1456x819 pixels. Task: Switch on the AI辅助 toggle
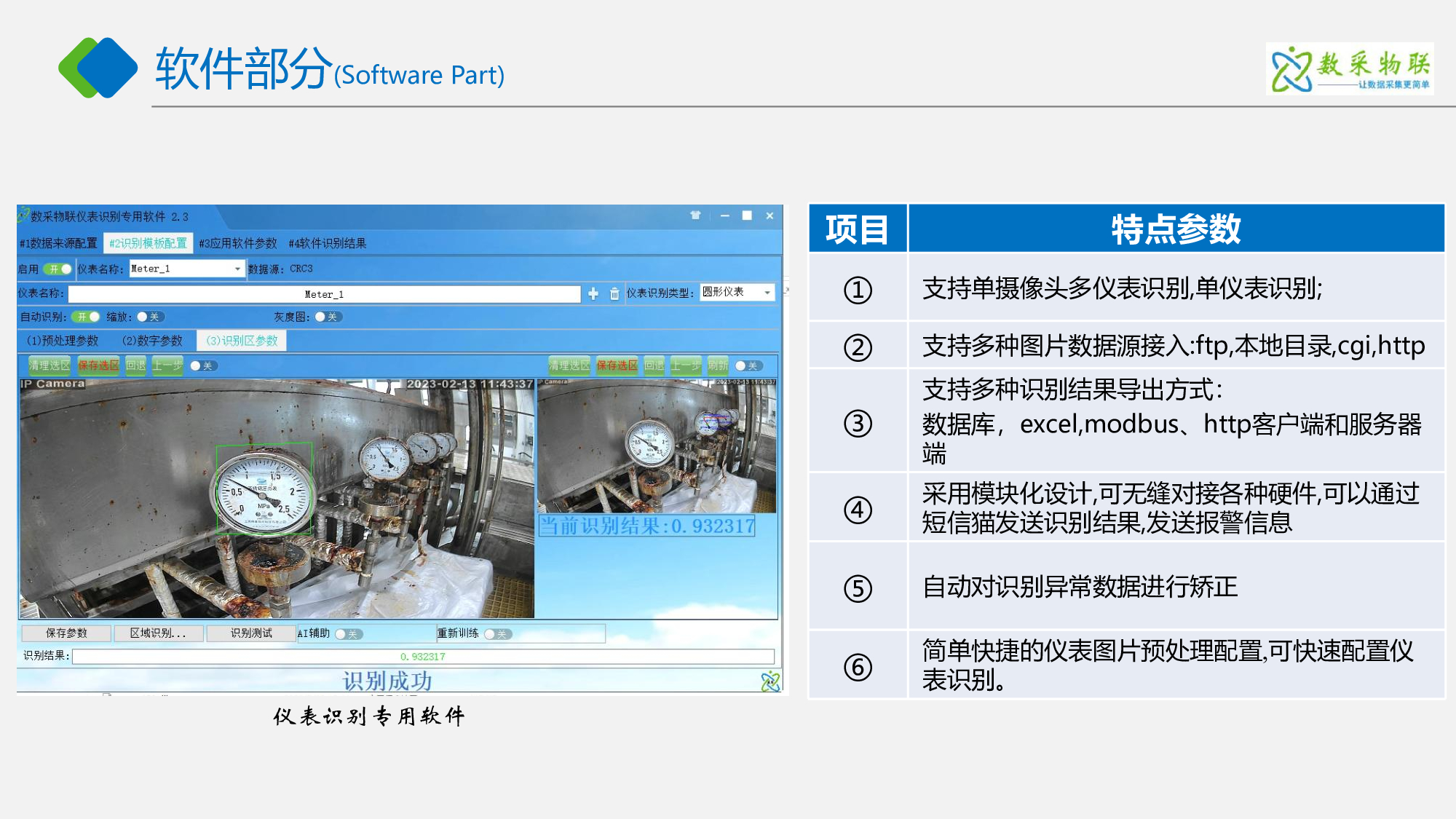349,634
